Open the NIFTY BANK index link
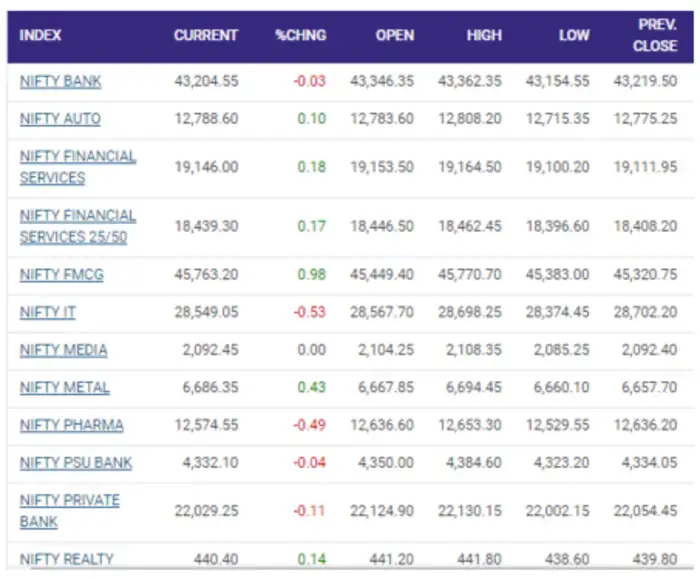This screenshot has width=700, height=579. [60, 81]
